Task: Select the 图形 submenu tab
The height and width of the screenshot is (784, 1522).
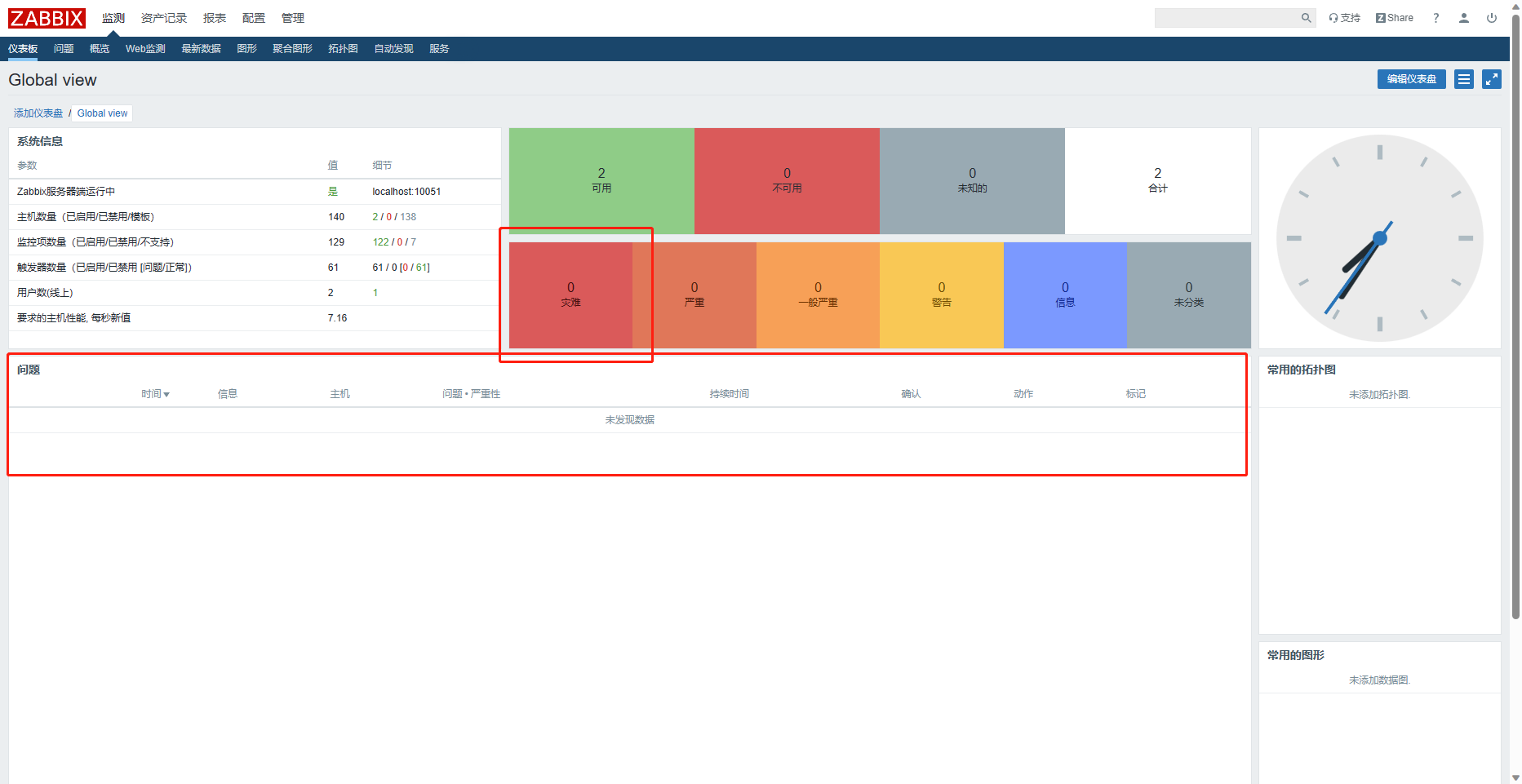Action: tap(246, 49)
